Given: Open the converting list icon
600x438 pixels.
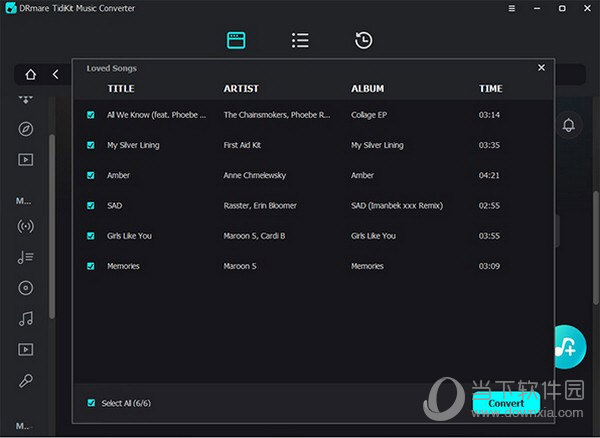Looking at the screenshot, I should tap(299, 41).
